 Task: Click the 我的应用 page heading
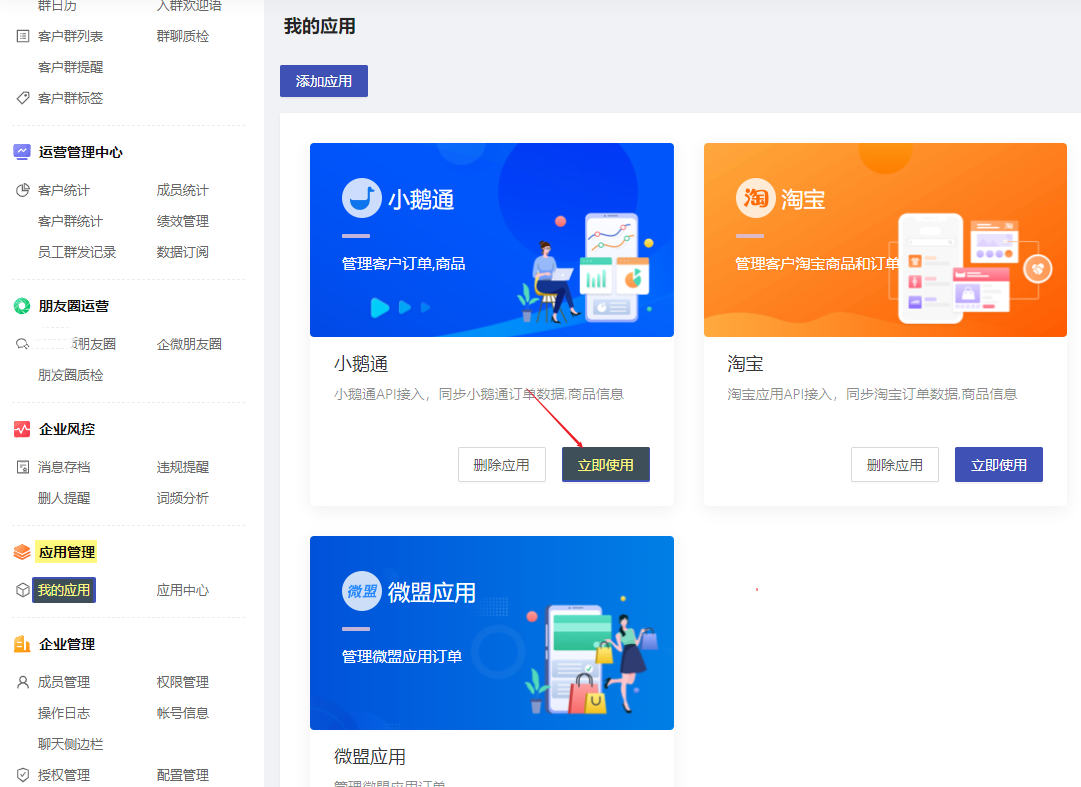[x=320, y=26]
